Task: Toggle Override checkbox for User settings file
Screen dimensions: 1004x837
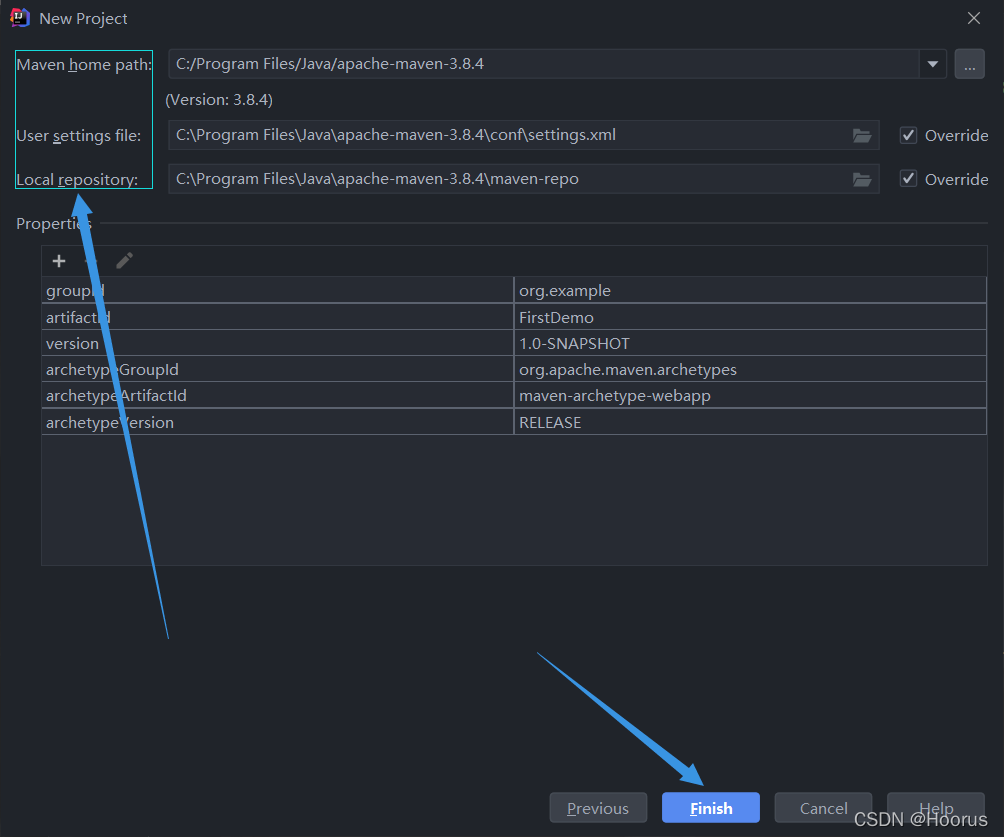Action: pos(908,135)
